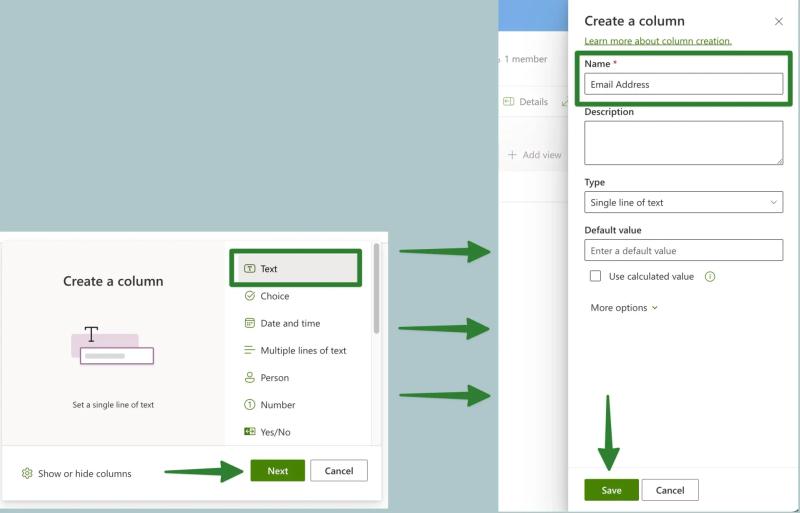Click the info icon next to Use calculated value
Screen dimensions: 800x513
coord(710,276)
